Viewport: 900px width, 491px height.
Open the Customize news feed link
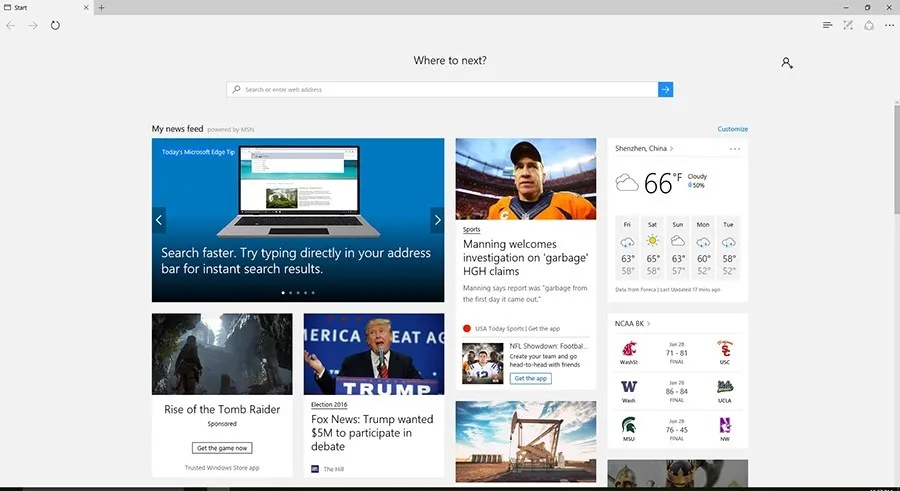click(732, 129)
